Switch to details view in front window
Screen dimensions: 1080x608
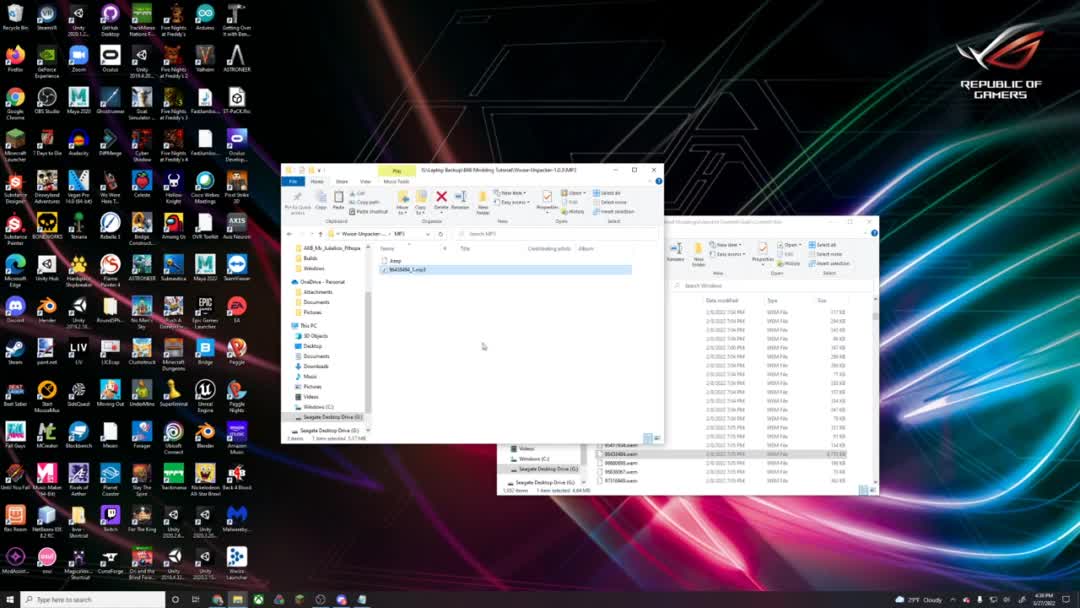[648, 438]
